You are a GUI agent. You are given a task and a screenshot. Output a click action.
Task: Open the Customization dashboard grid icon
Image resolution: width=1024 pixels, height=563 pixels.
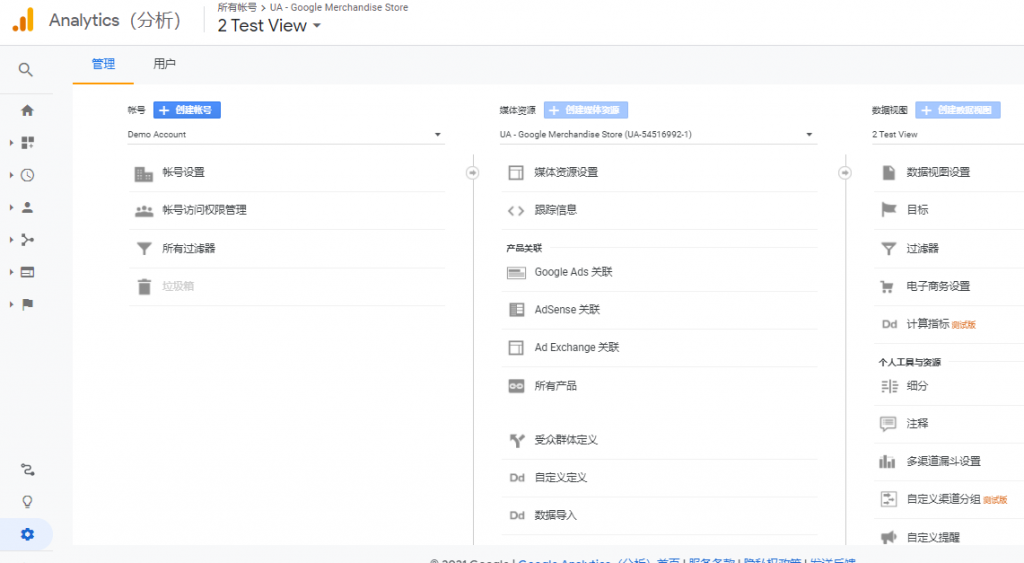tap(27, 142)
